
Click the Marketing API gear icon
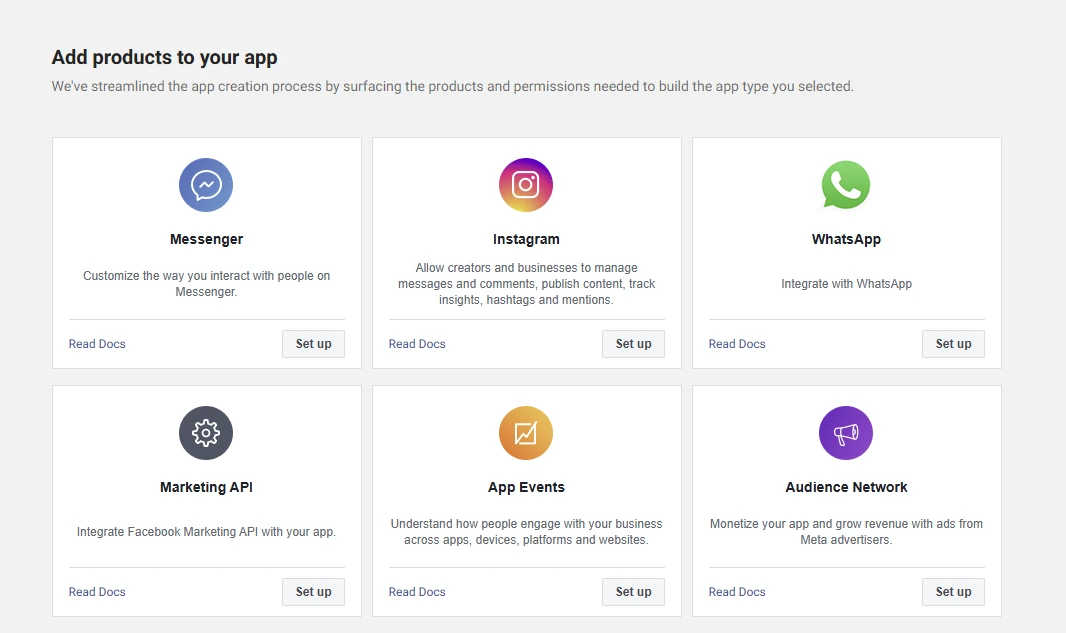[x=206, y=433]
